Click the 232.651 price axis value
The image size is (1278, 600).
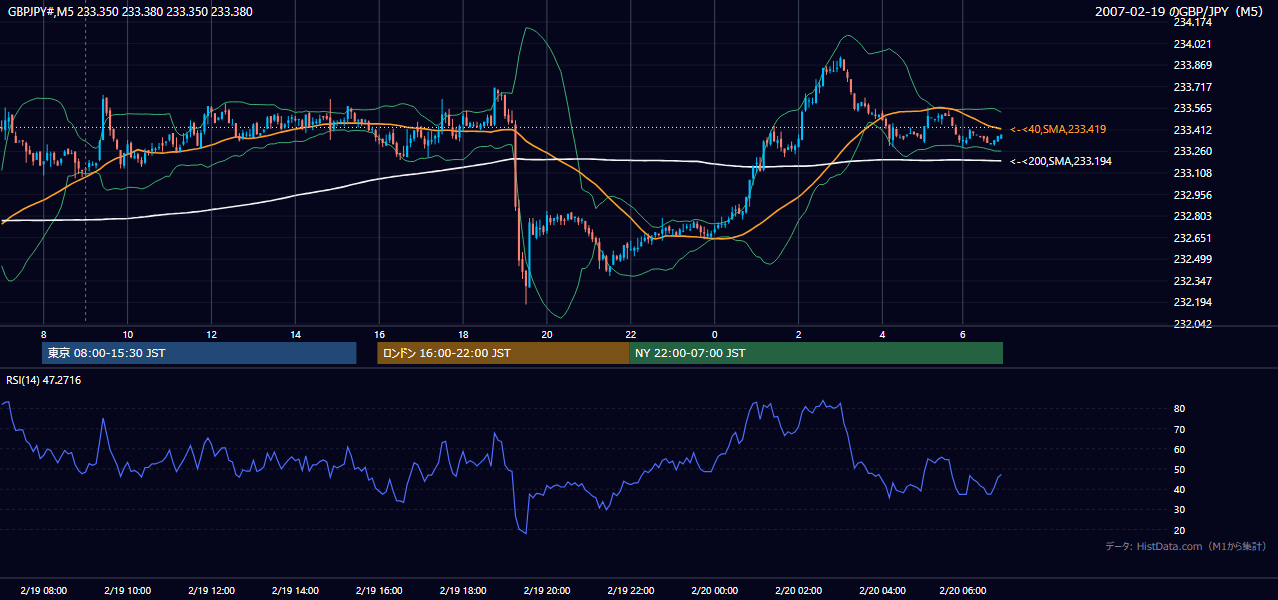click(x=1192, y=238)
